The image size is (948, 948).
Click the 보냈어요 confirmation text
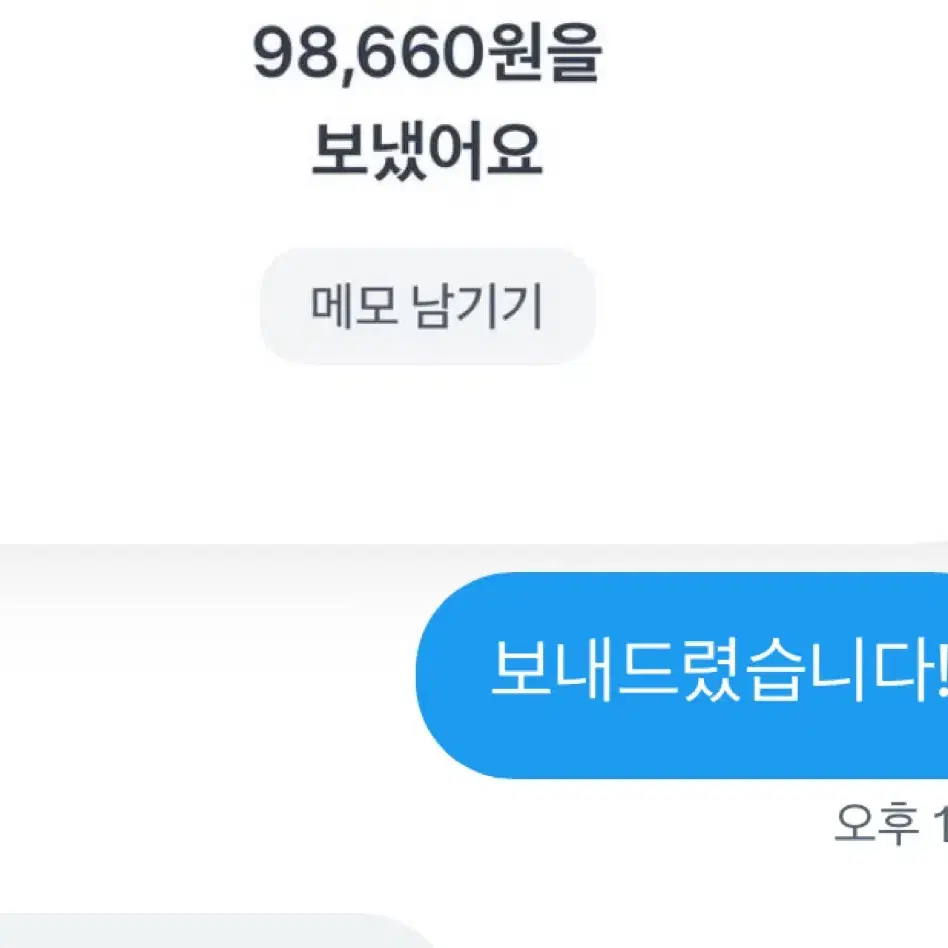pos(427,151)
